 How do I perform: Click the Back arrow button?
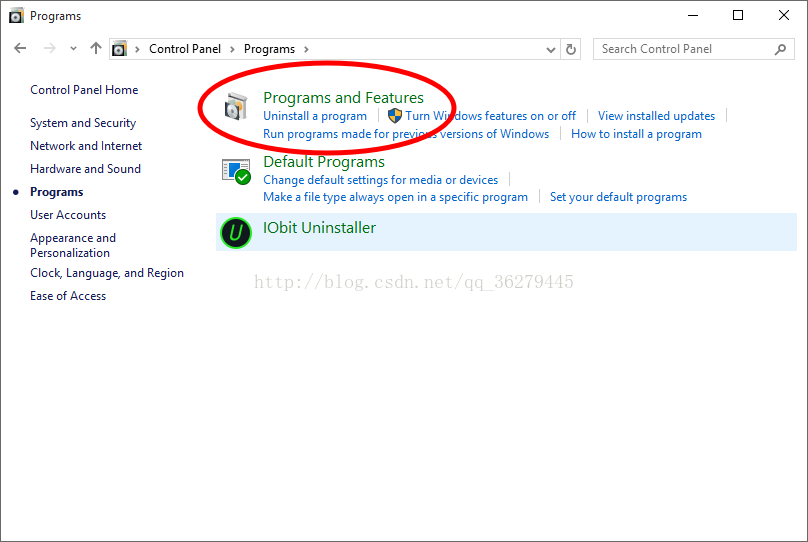click(20, 48)
